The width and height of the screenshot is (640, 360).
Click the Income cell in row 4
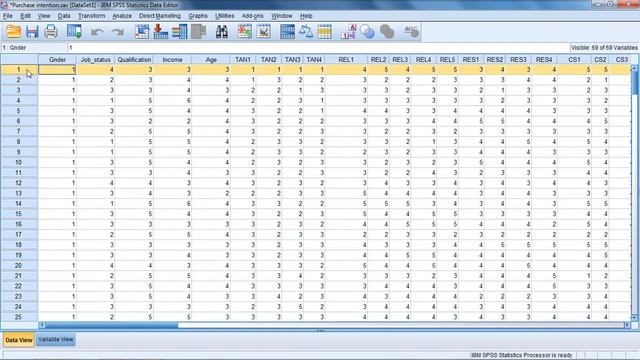[172, 100]
